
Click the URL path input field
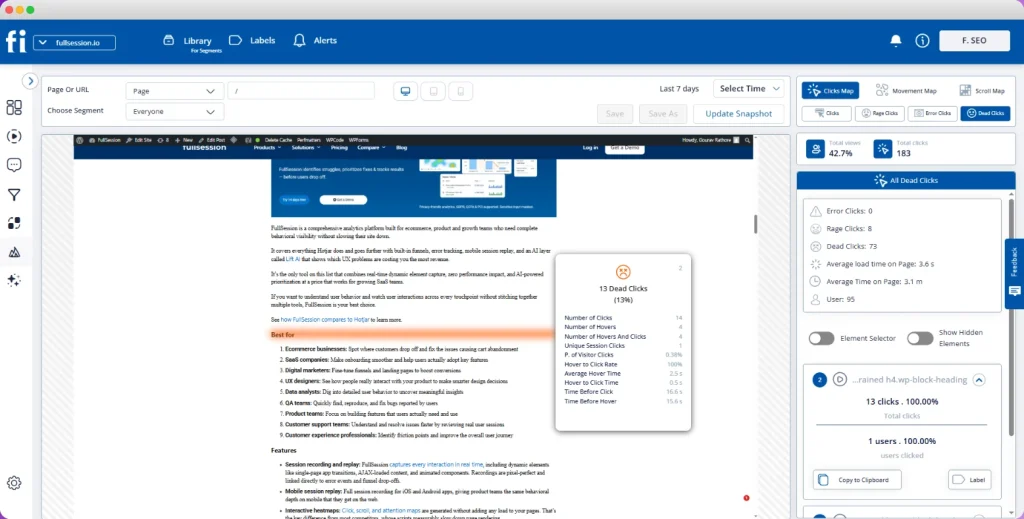pos(301,91)
